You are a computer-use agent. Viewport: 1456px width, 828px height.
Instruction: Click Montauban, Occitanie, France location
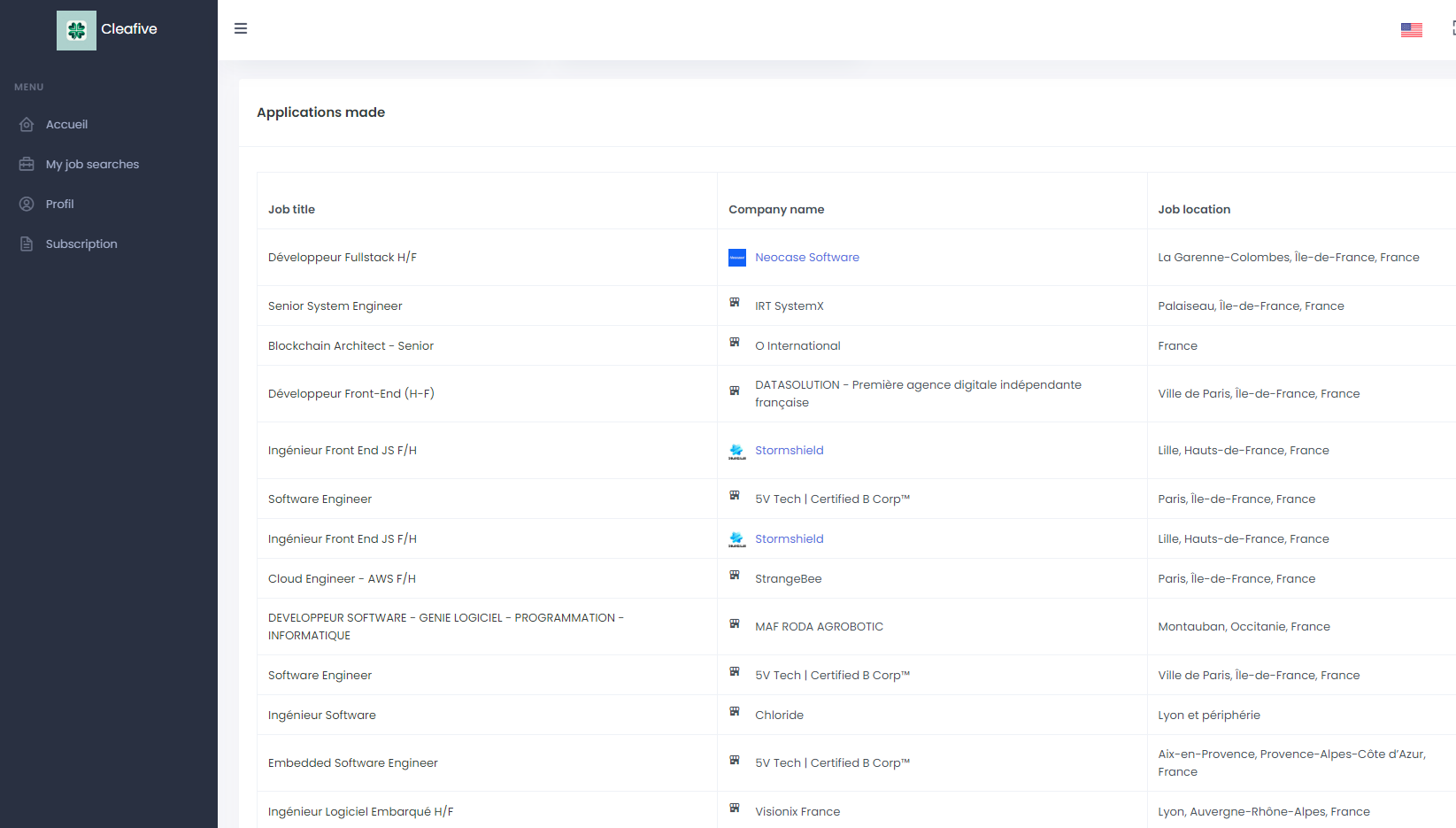point(1244,626)
